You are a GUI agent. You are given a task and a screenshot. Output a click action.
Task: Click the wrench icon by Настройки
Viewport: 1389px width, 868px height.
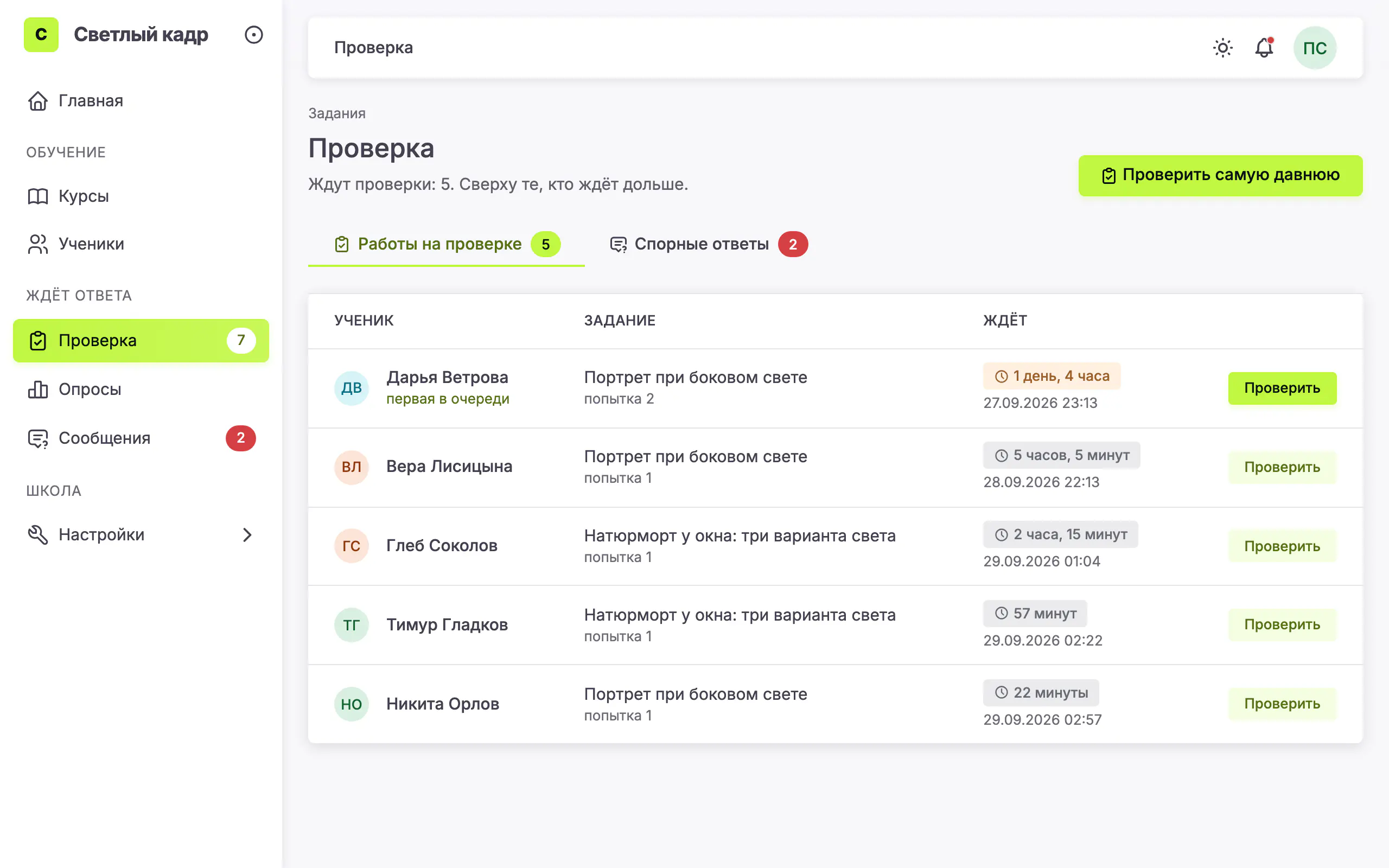click(x=38, y=534)
